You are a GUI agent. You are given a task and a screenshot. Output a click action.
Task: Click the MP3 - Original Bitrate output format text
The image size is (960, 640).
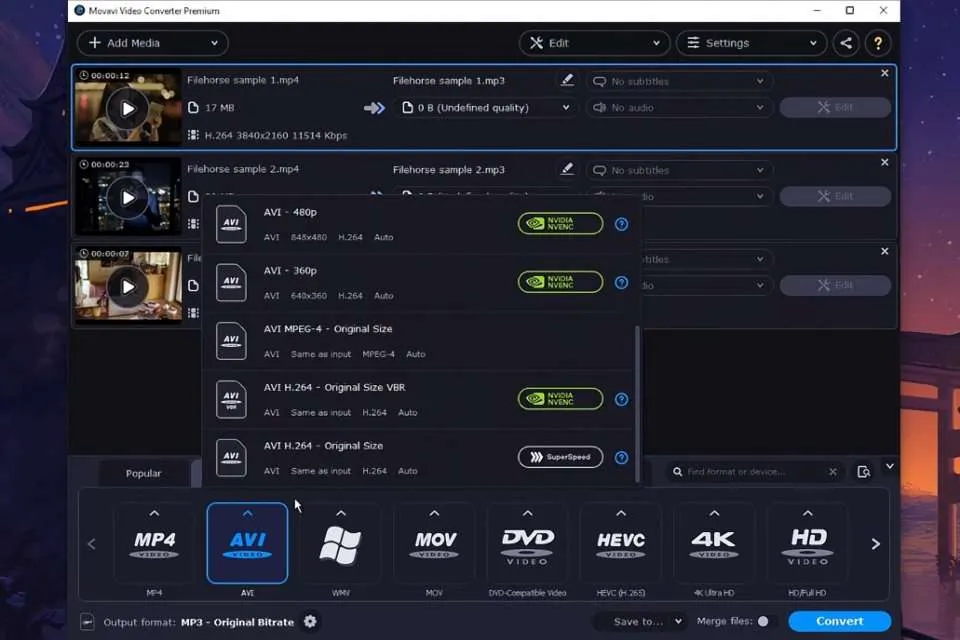[x=238, y=622]
